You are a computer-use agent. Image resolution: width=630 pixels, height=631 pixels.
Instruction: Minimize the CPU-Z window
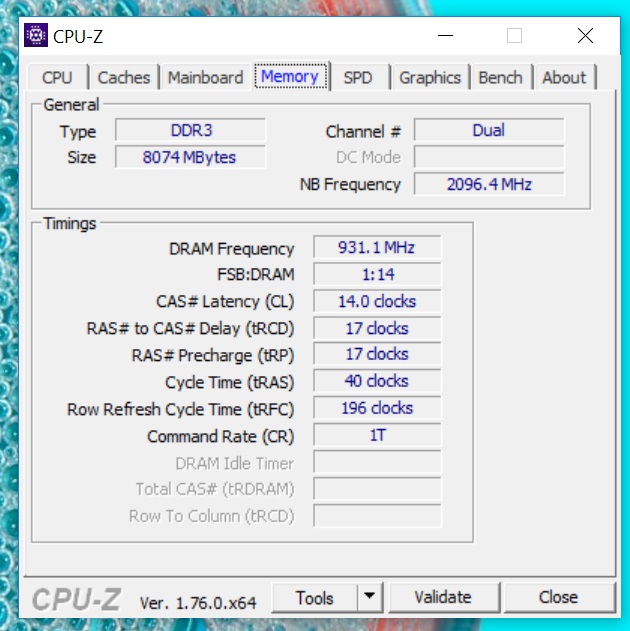445,36
